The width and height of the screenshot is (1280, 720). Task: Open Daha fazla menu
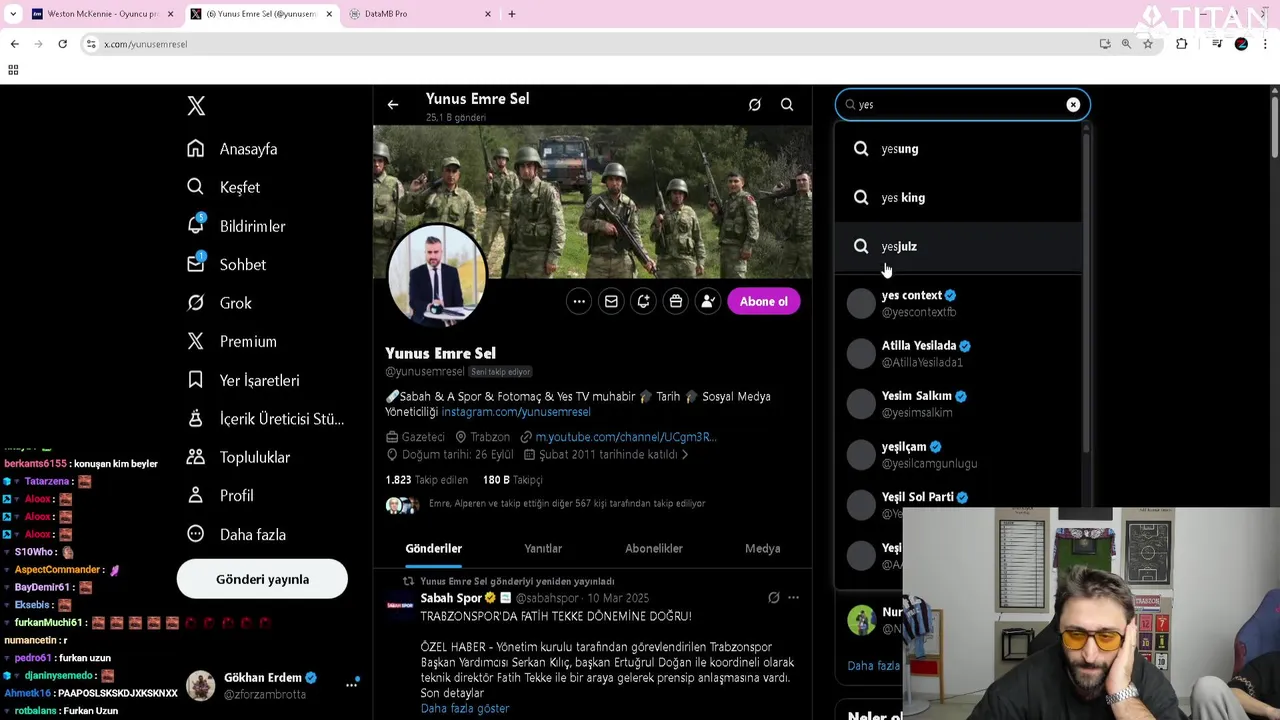click(x=236, y=534)
